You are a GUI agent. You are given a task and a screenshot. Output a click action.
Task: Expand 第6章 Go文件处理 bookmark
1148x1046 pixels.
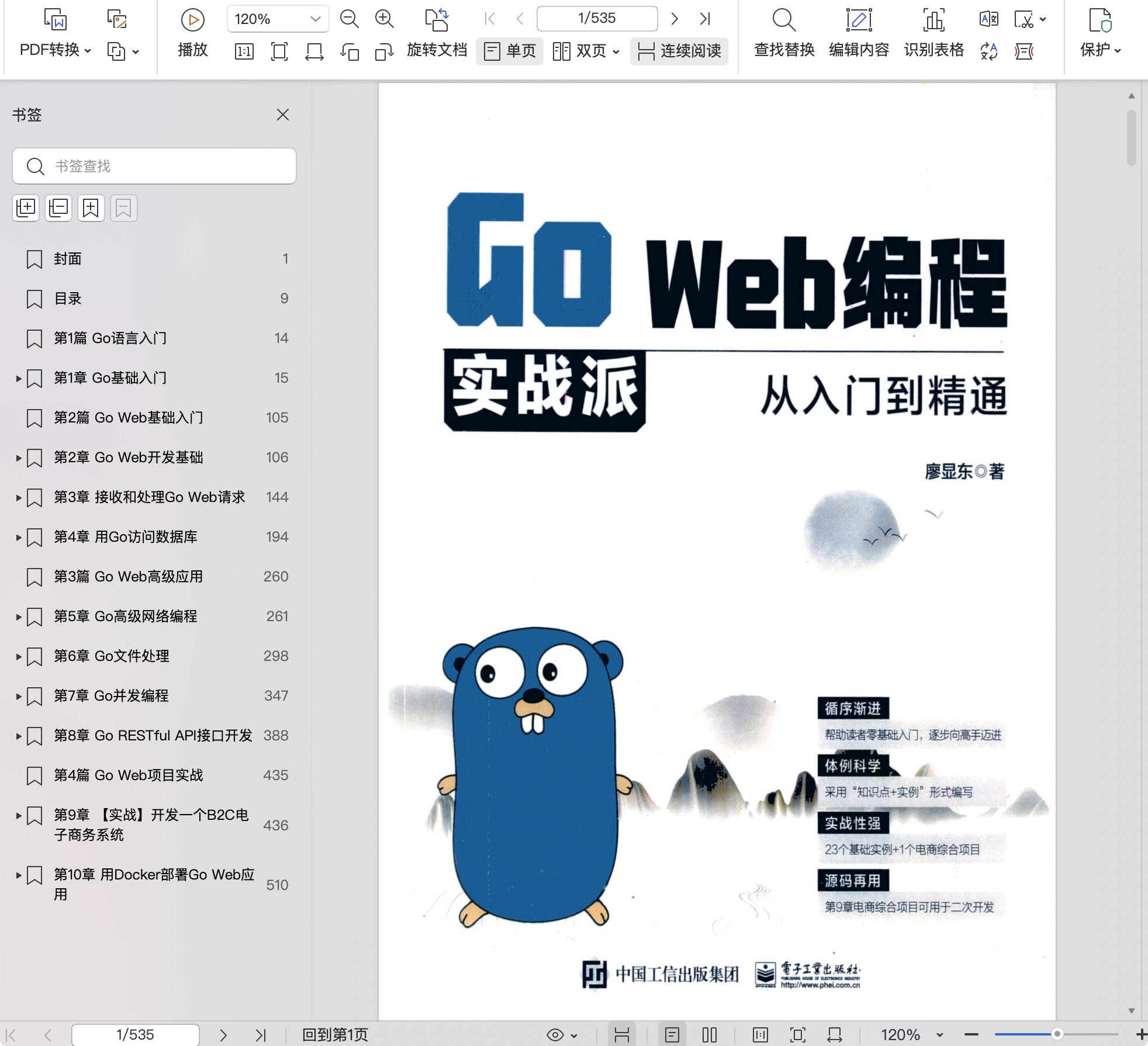(19, 656)
